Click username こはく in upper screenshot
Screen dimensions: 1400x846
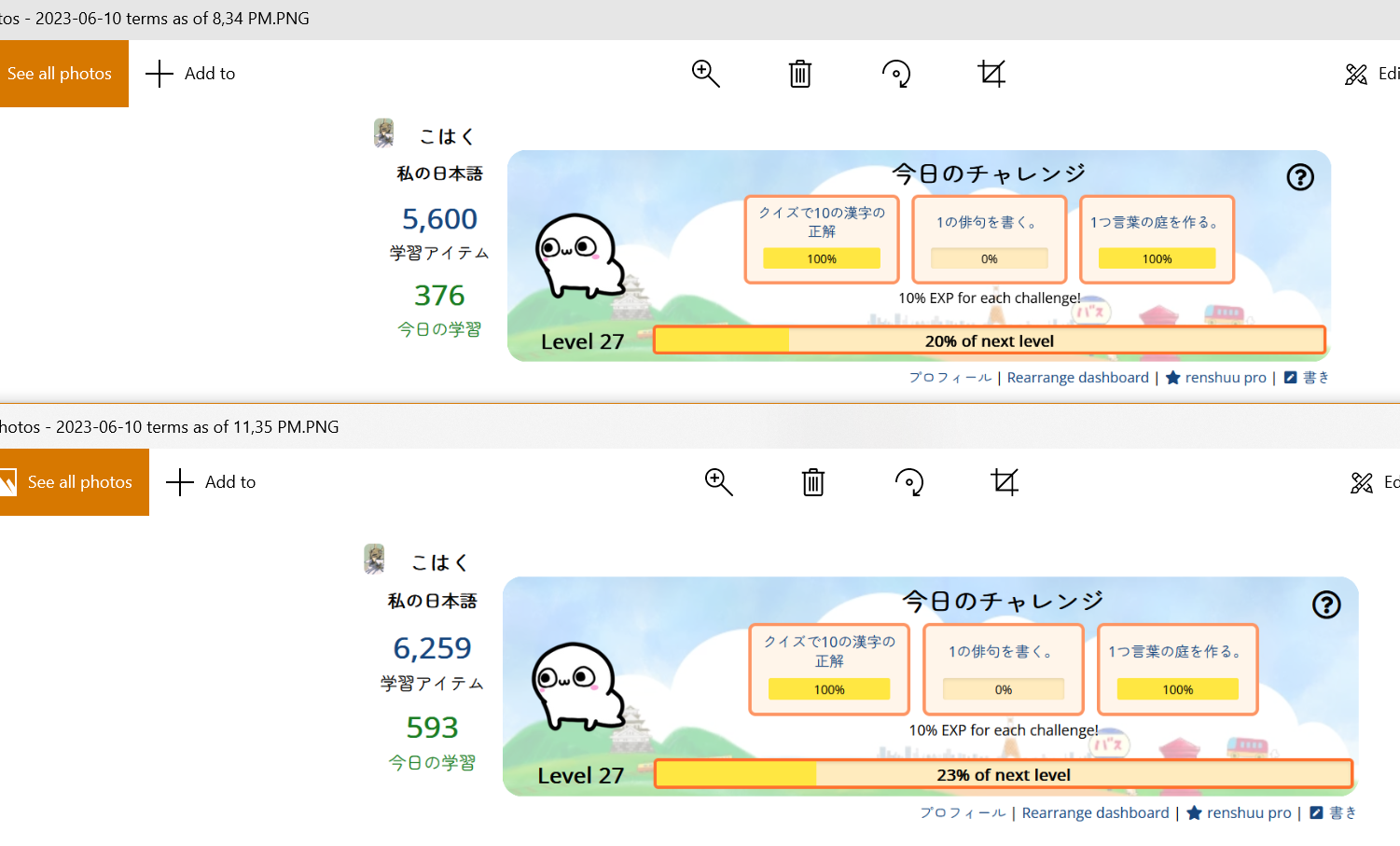pyautogui.click(x=447, y=137)
